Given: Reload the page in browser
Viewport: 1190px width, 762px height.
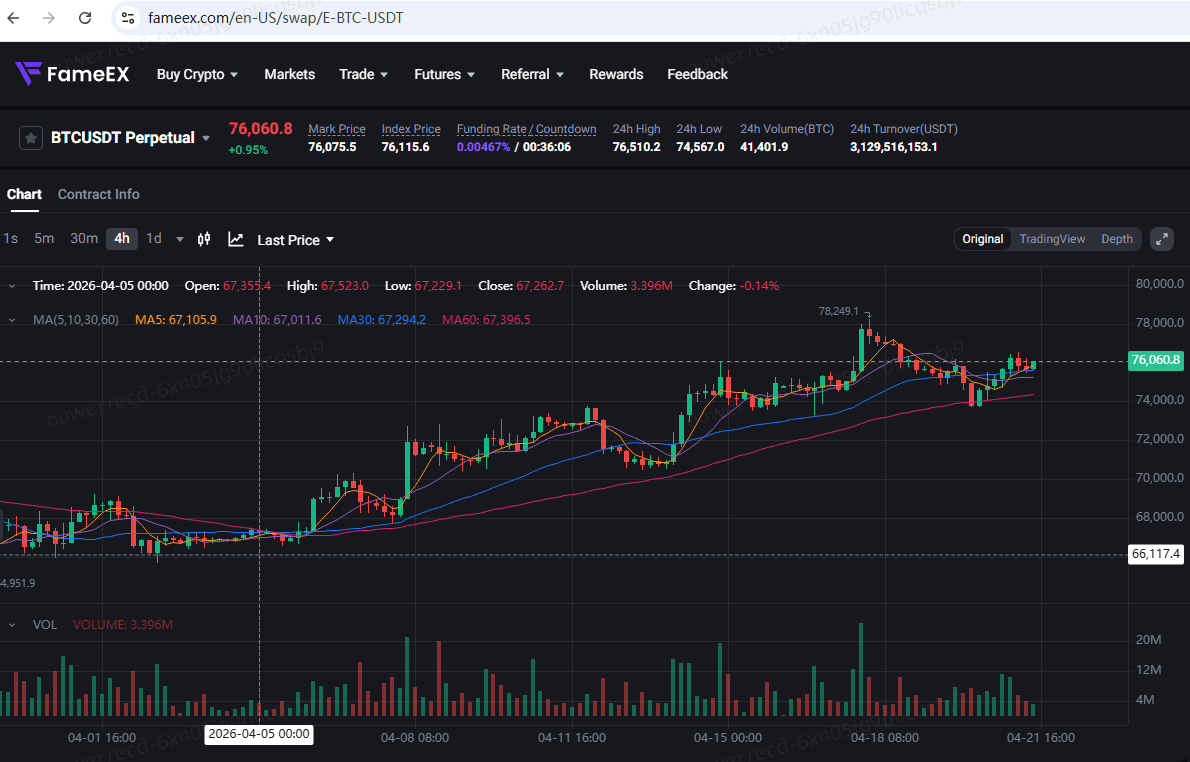Looking at the screenshot, I should click(x=85, y=18).
